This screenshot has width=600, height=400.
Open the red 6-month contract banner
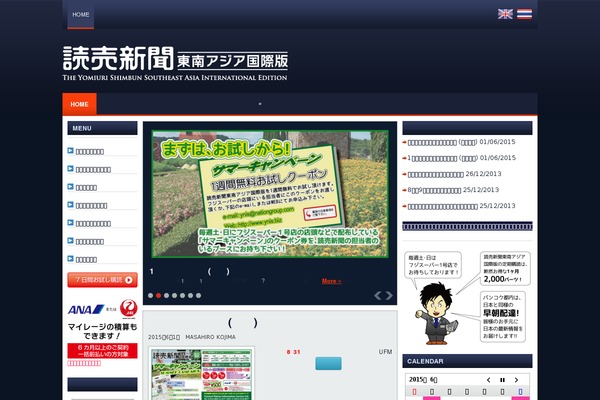point(102,351)
